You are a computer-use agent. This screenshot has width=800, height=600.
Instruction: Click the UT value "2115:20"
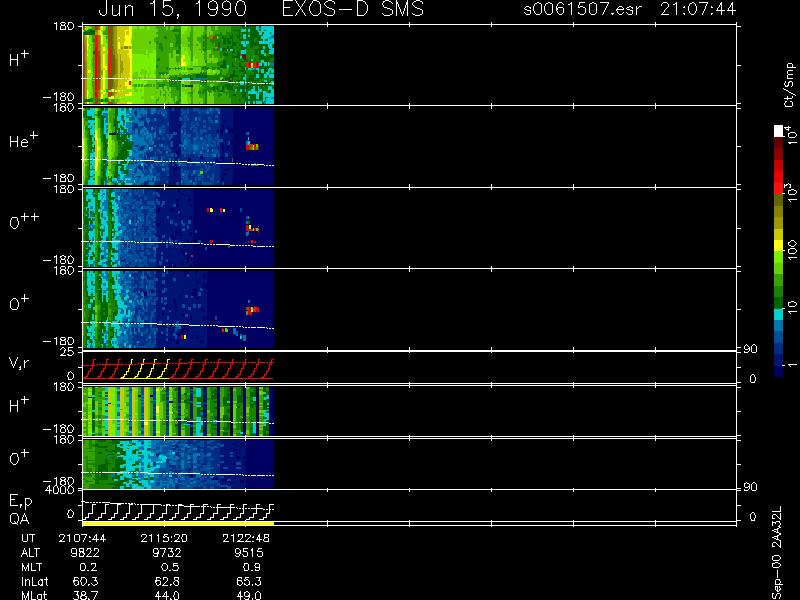164,538
